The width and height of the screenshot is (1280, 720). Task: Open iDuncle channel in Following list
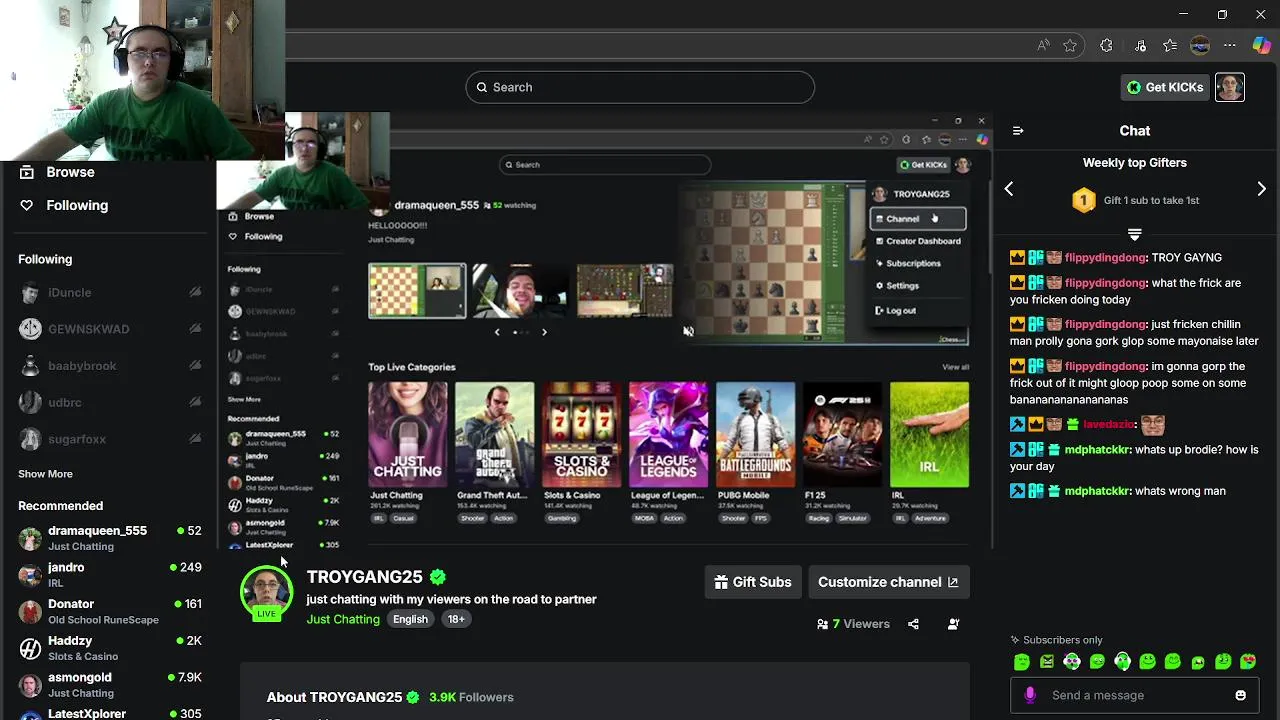coord(110,293)
